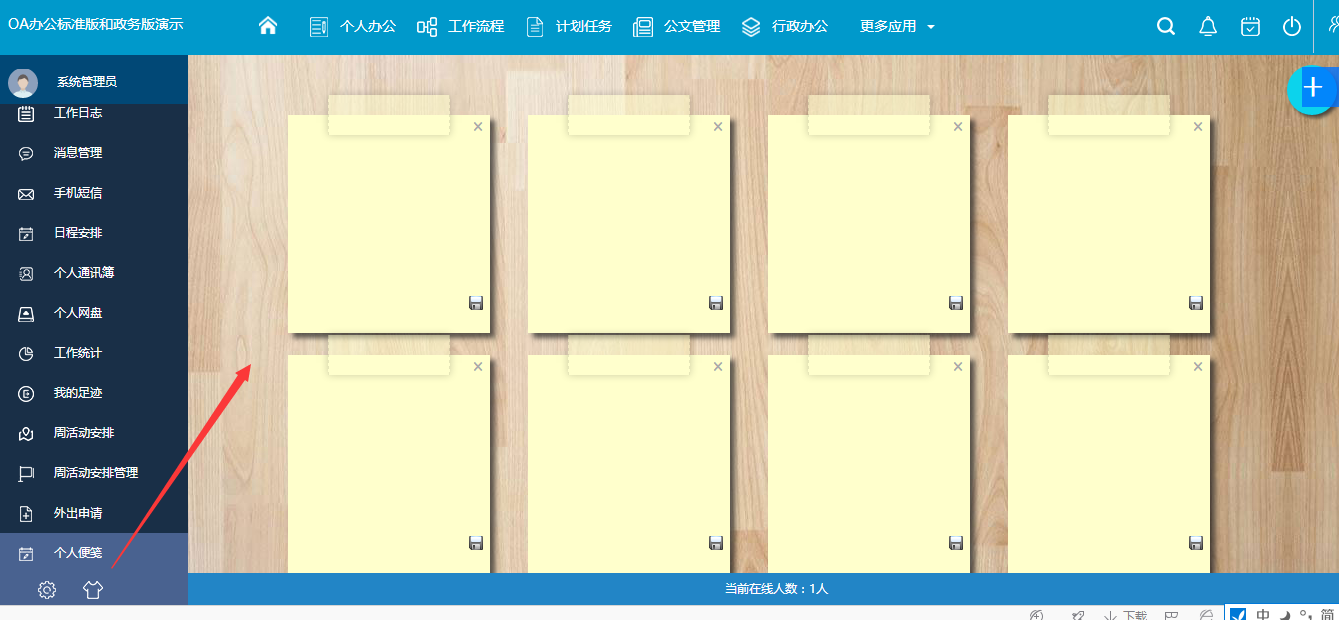Click the 系统管理员 user name
Image resolution: width=1339 pixels, height=620 pixels.
(87, 82)
